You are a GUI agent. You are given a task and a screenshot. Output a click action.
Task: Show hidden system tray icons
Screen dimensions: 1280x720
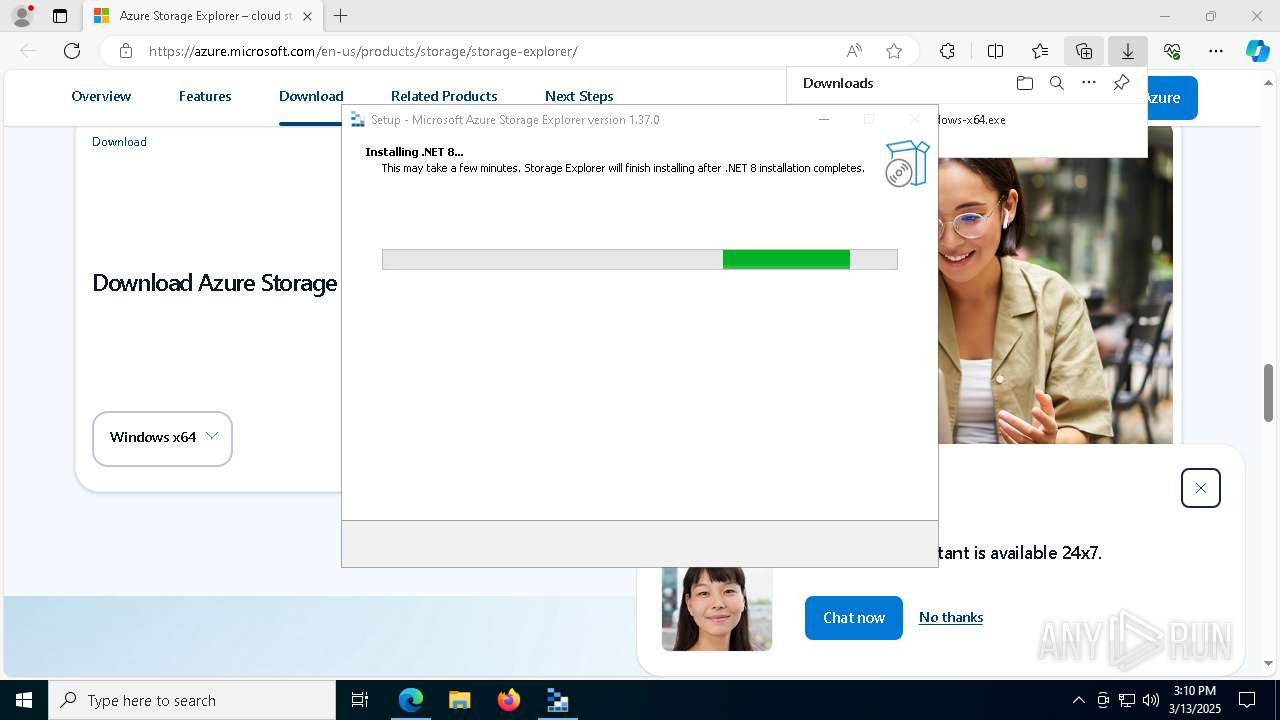point(1078,700)
